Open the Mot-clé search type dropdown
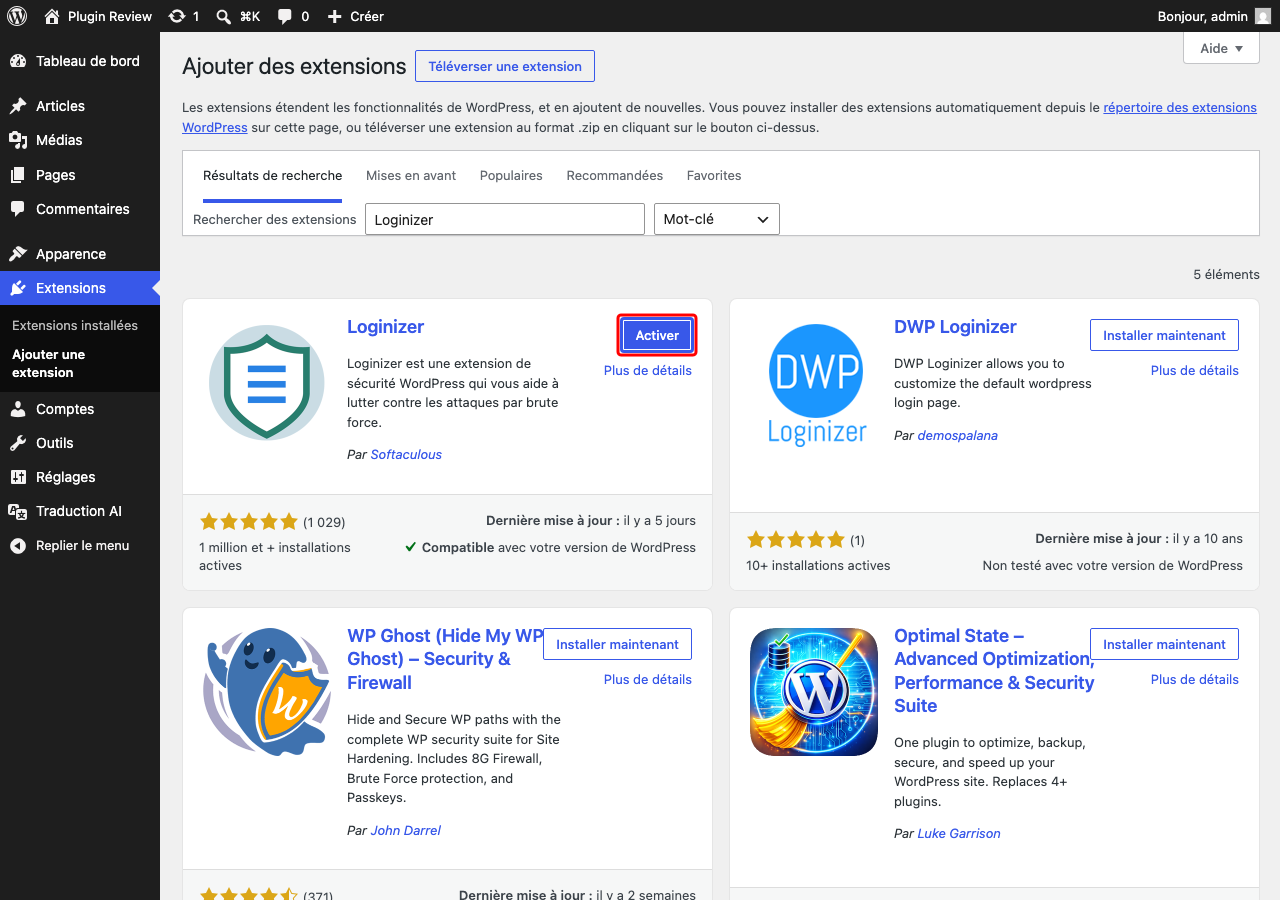This screenshot has width=1280, height=900. click(716, 219)
